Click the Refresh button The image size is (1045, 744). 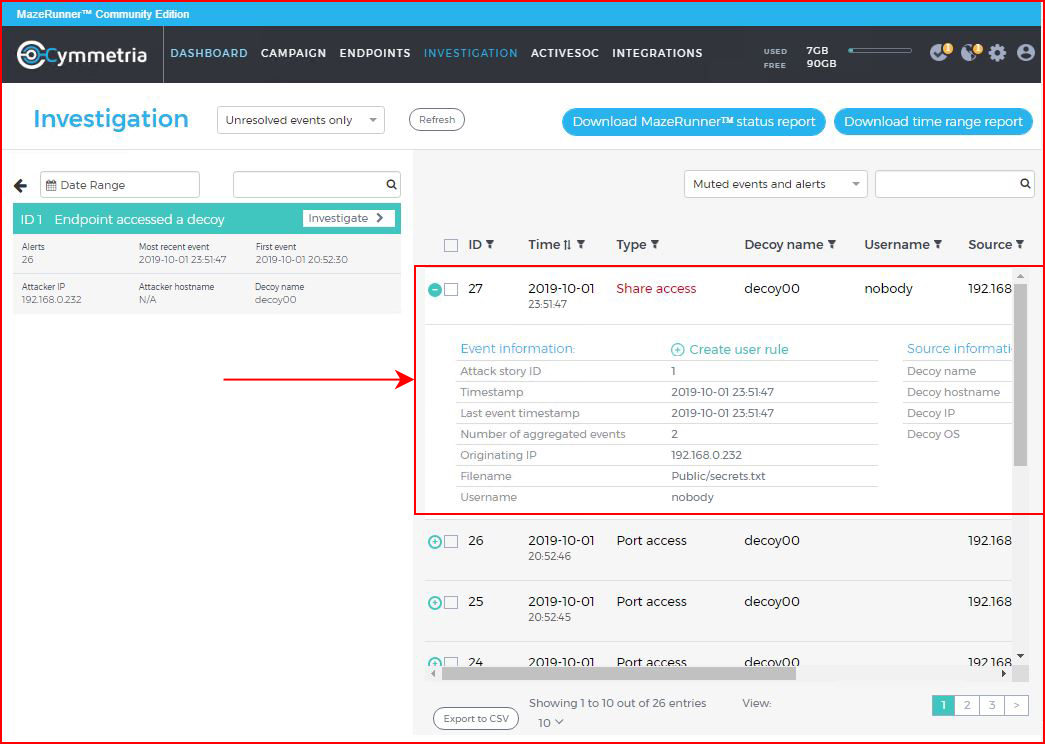(x=437, y=120)
